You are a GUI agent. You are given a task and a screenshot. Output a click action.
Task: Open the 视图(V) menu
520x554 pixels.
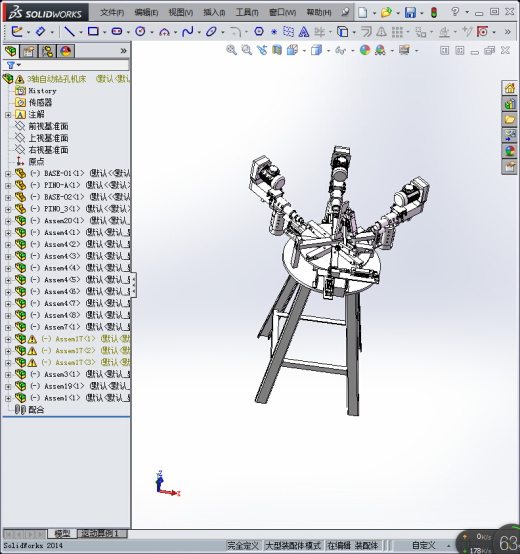pos(181,13)
